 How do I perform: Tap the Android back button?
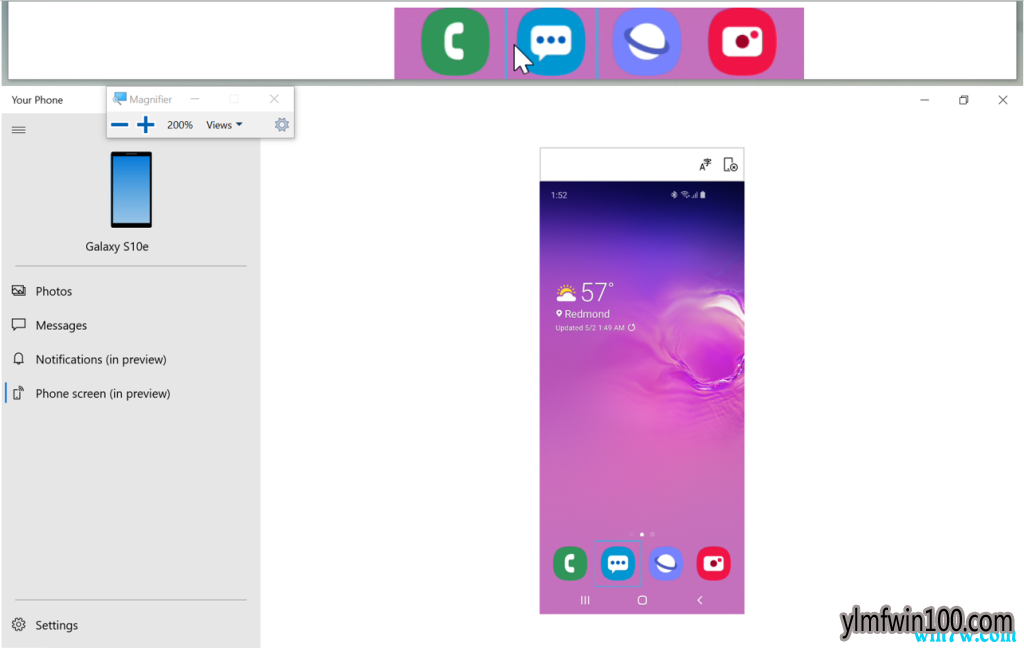pyautogui.click(x=699, y=600)
